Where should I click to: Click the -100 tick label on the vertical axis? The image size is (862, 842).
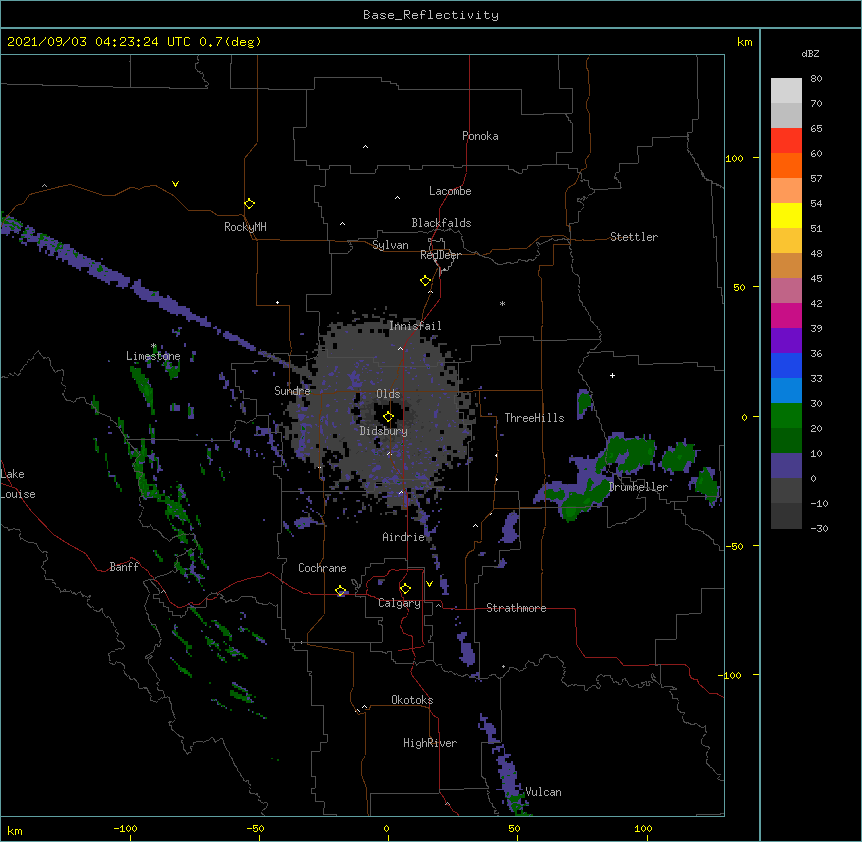tap(731, 675)
